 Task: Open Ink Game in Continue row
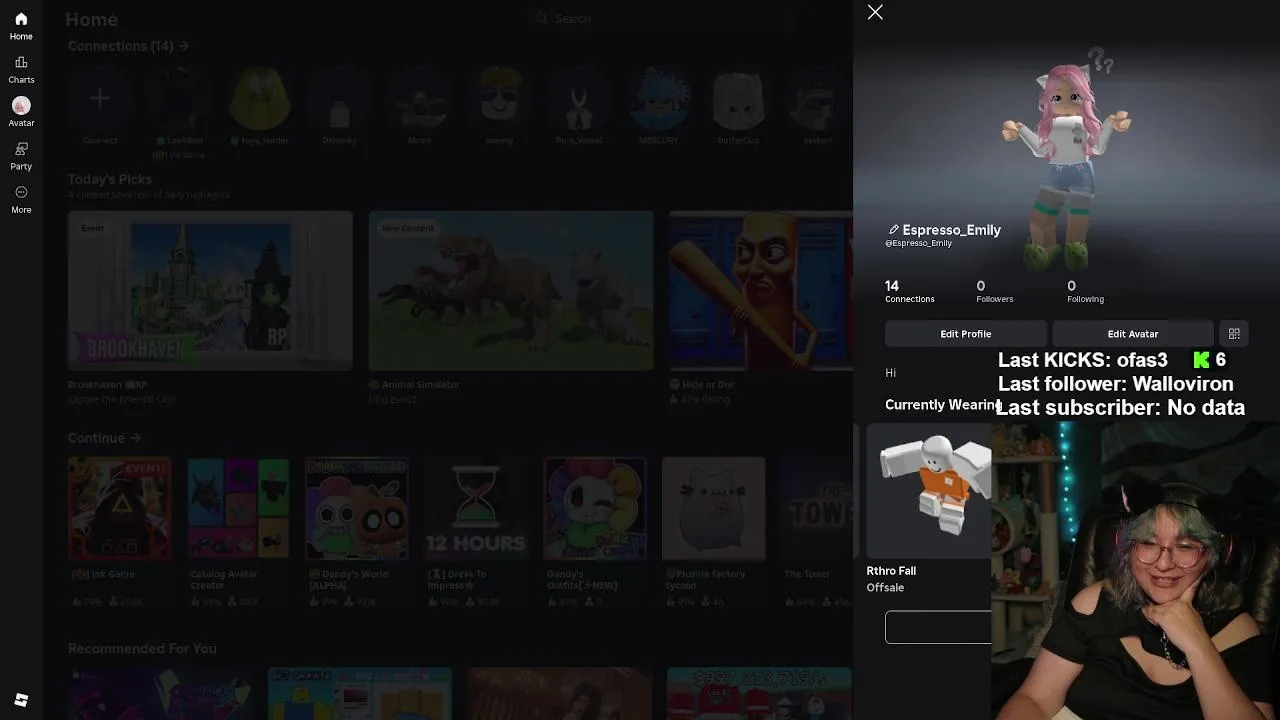119,509
